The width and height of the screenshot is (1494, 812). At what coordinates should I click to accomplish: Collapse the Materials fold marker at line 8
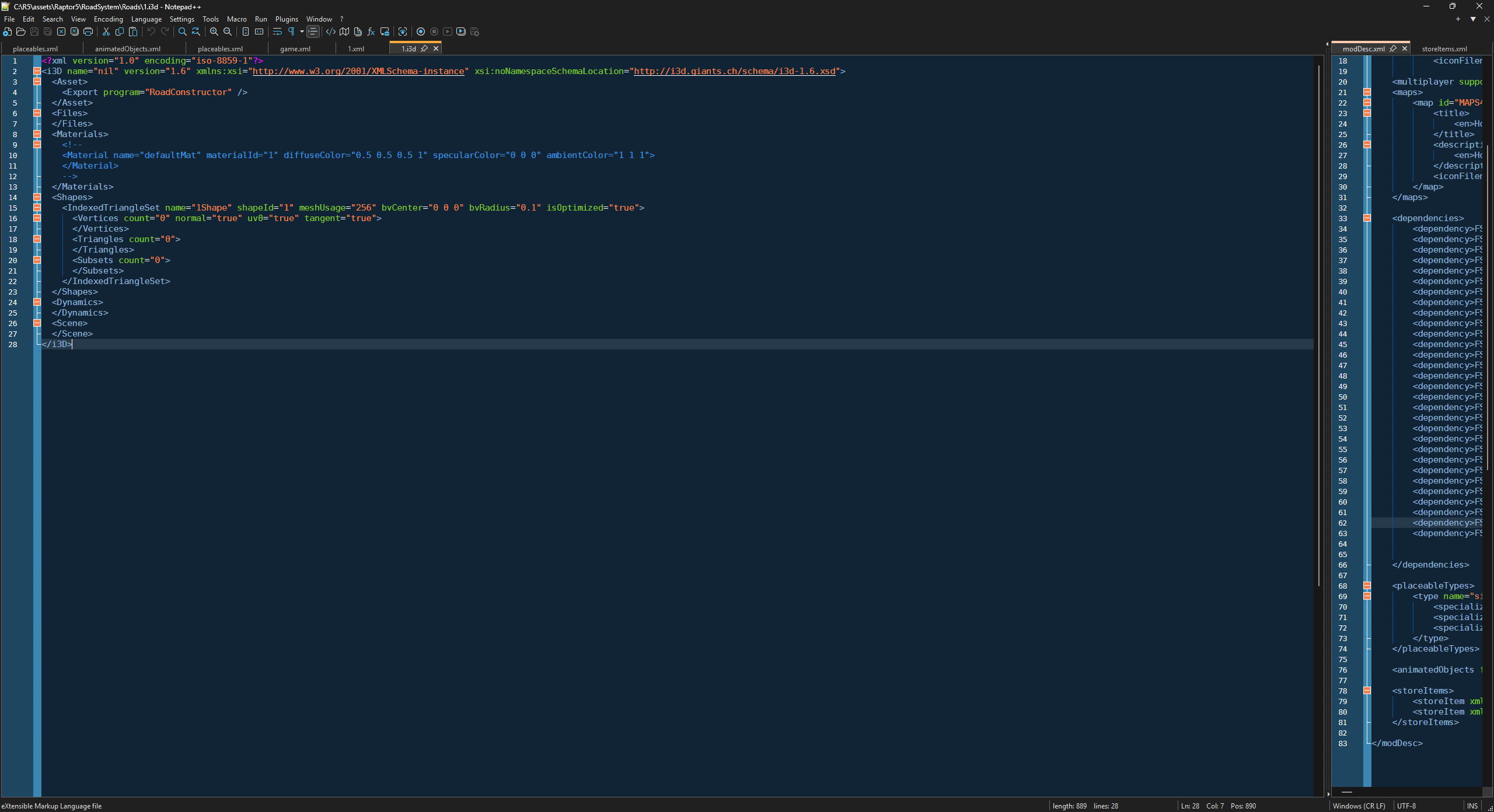(37, 134)
